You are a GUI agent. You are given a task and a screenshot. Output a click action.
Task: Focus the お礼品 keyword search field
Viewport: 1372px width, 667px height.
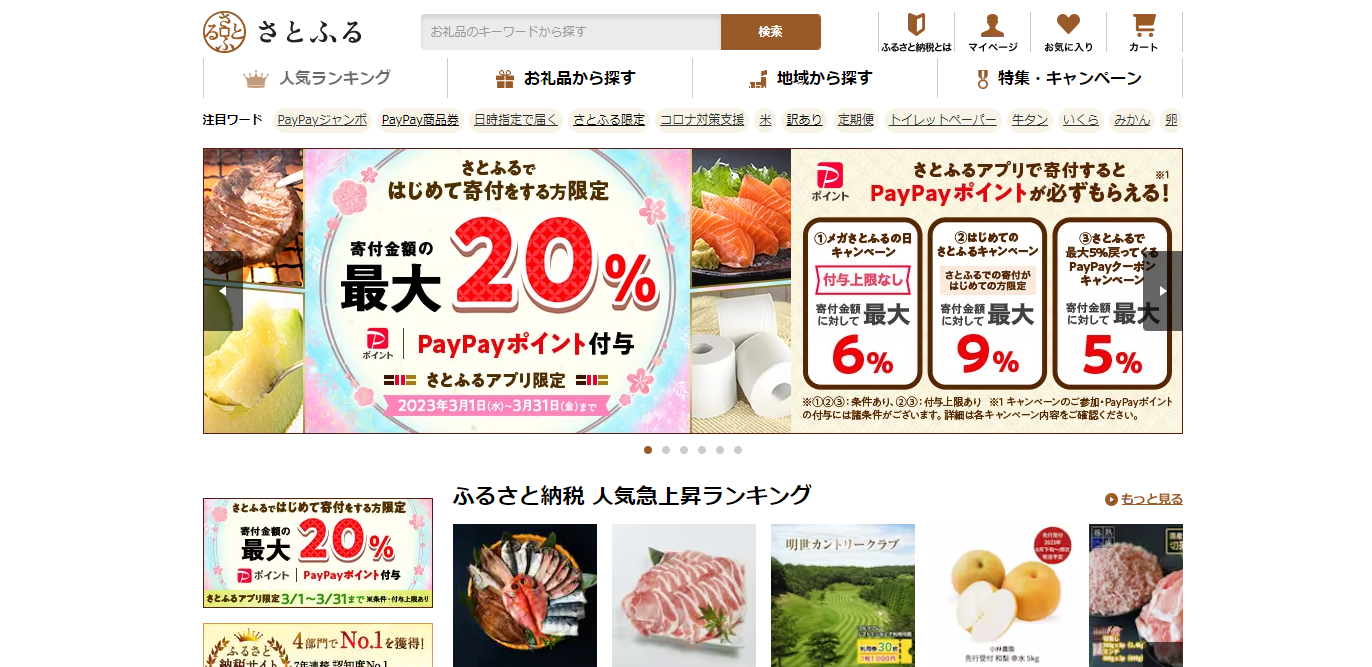click(571, 32)
